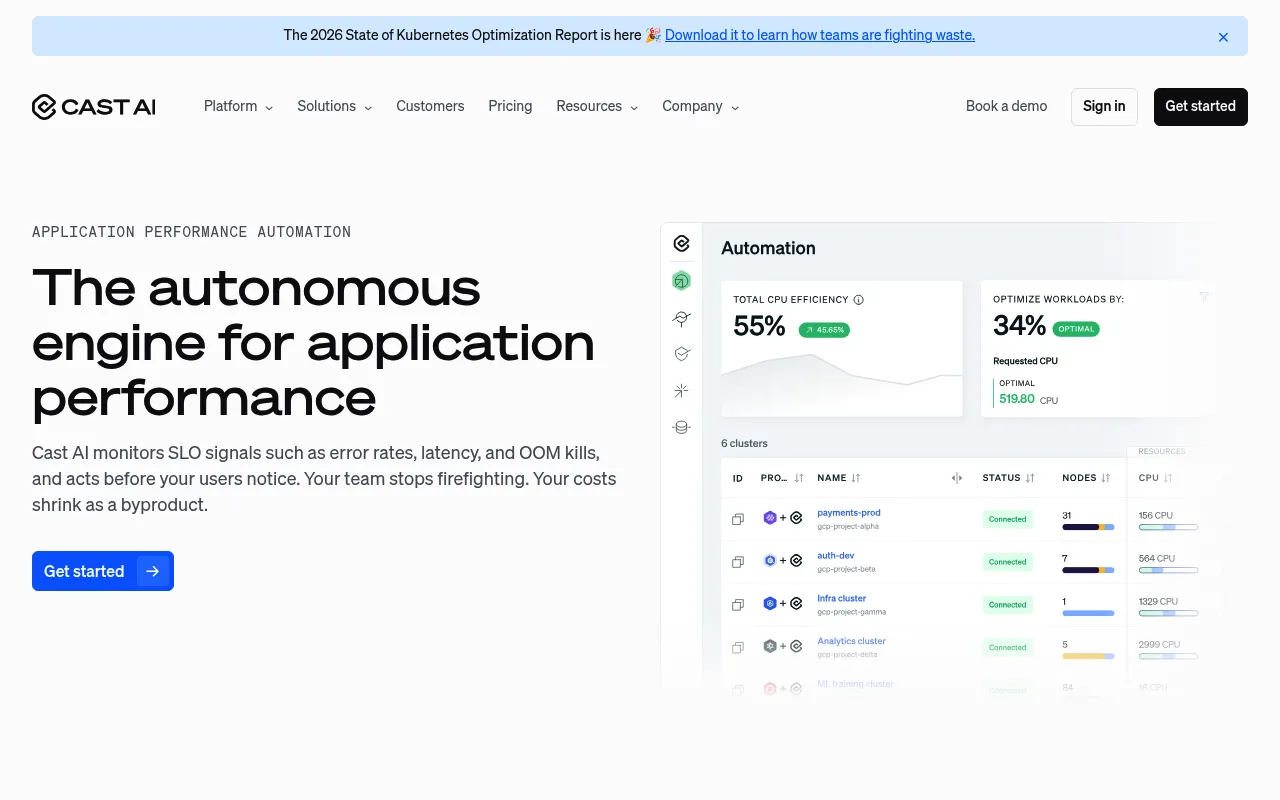Image resolution: width=1280 pixels, height=800 pixels.
Task: Click the 'gcp-project-alpha' project text
Action: click(x=849, y=526)
